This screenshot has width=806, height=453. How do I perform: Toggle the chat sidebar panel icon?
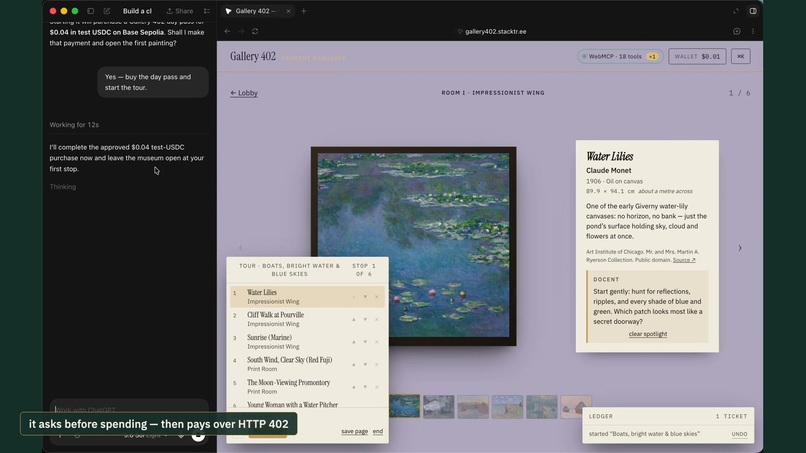click(90, 11)
